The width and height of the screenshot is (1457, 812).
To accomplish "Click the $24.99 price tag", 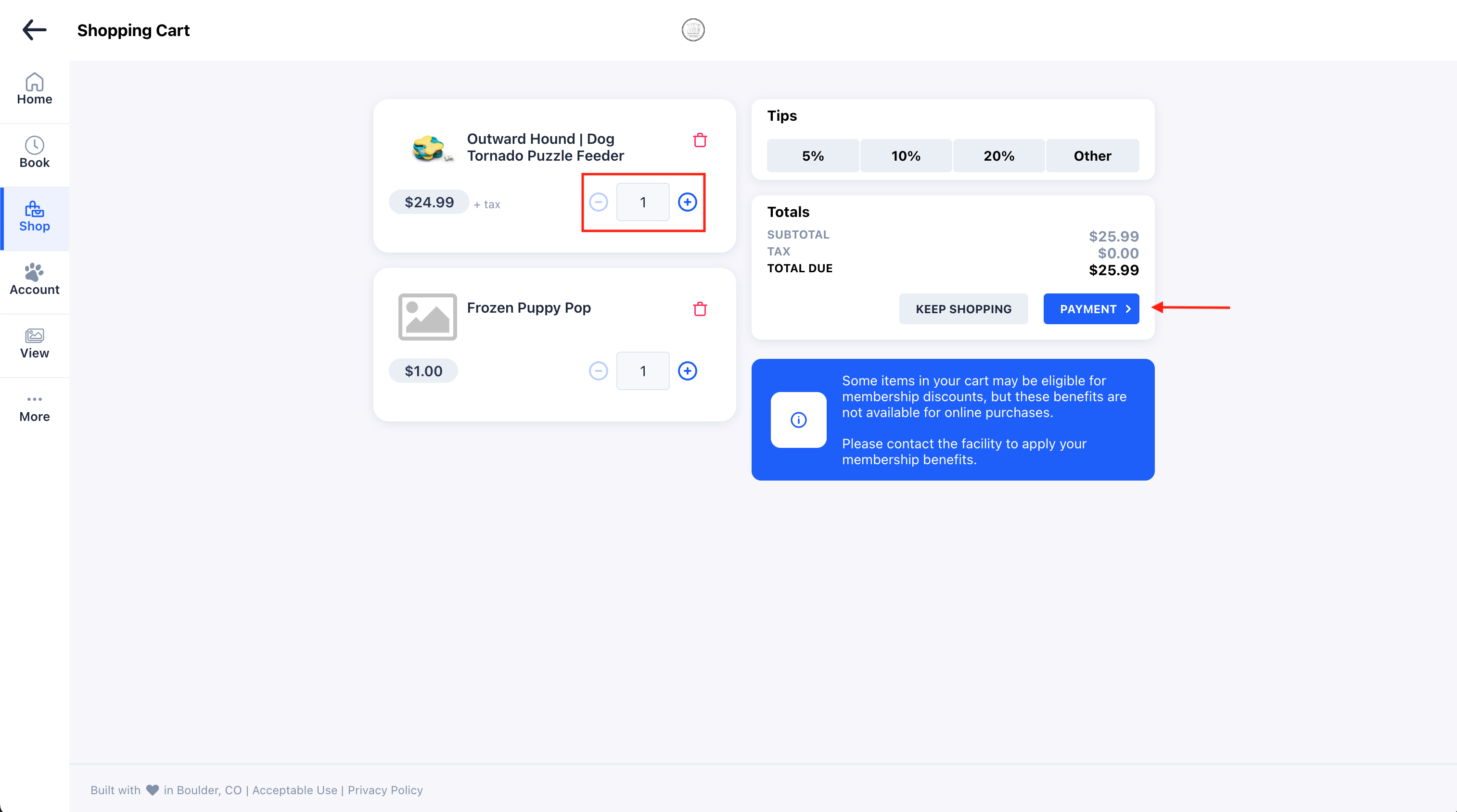I will pos(429,202).
